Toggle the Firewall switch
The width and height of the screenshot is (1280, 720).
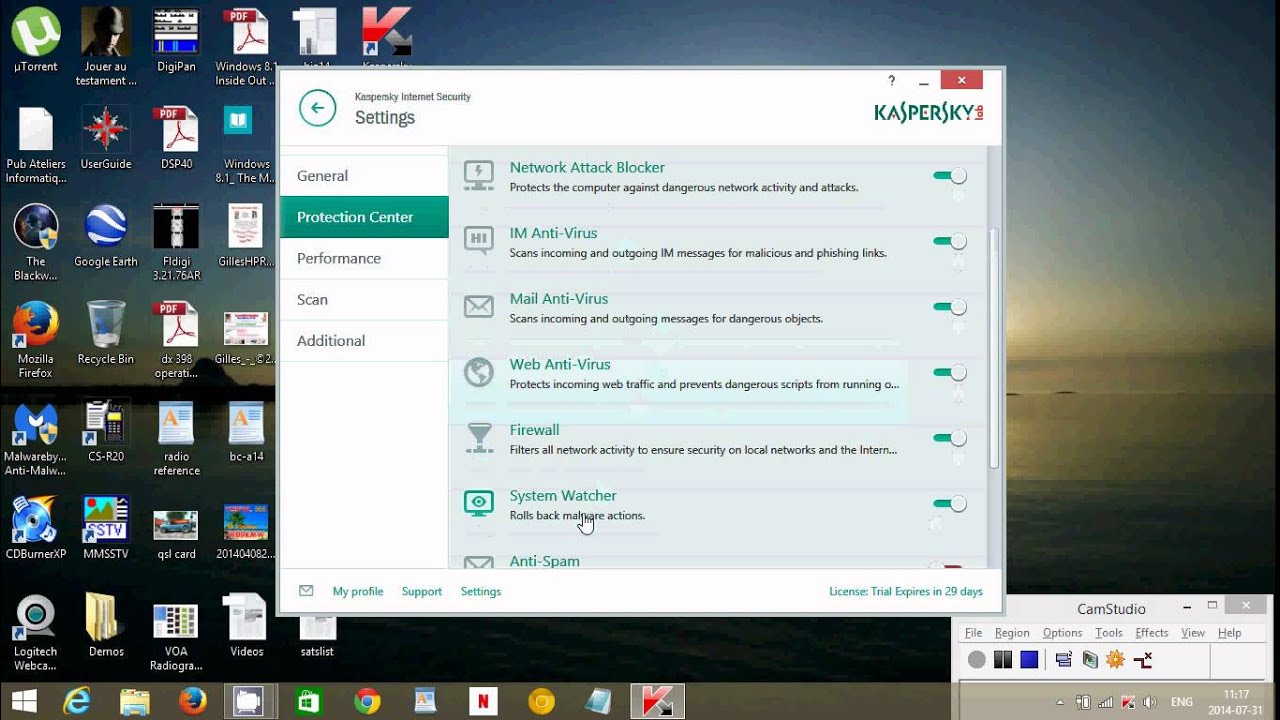[x=950, y=438]
